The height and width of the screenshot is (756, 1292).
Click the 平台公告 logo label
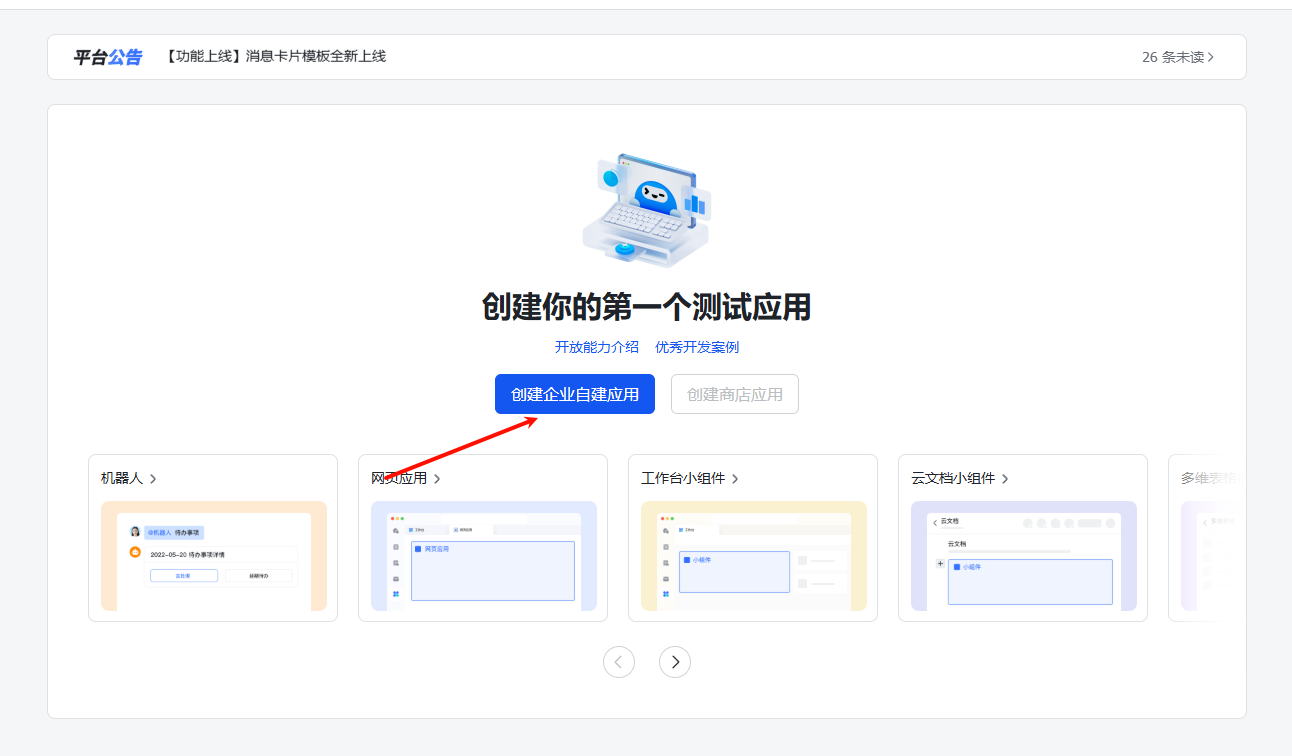coord(108,57)
